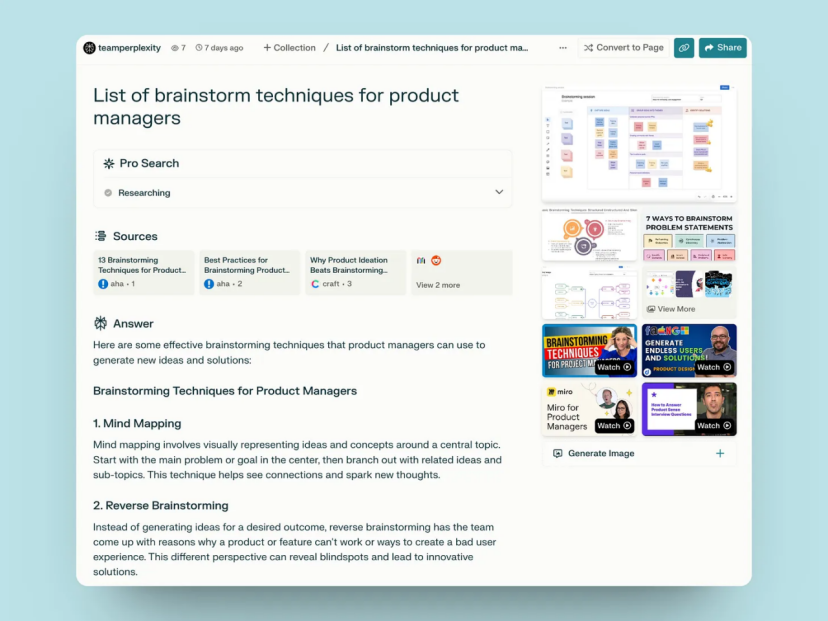Open the three-dot more options menu

[563, 48]
